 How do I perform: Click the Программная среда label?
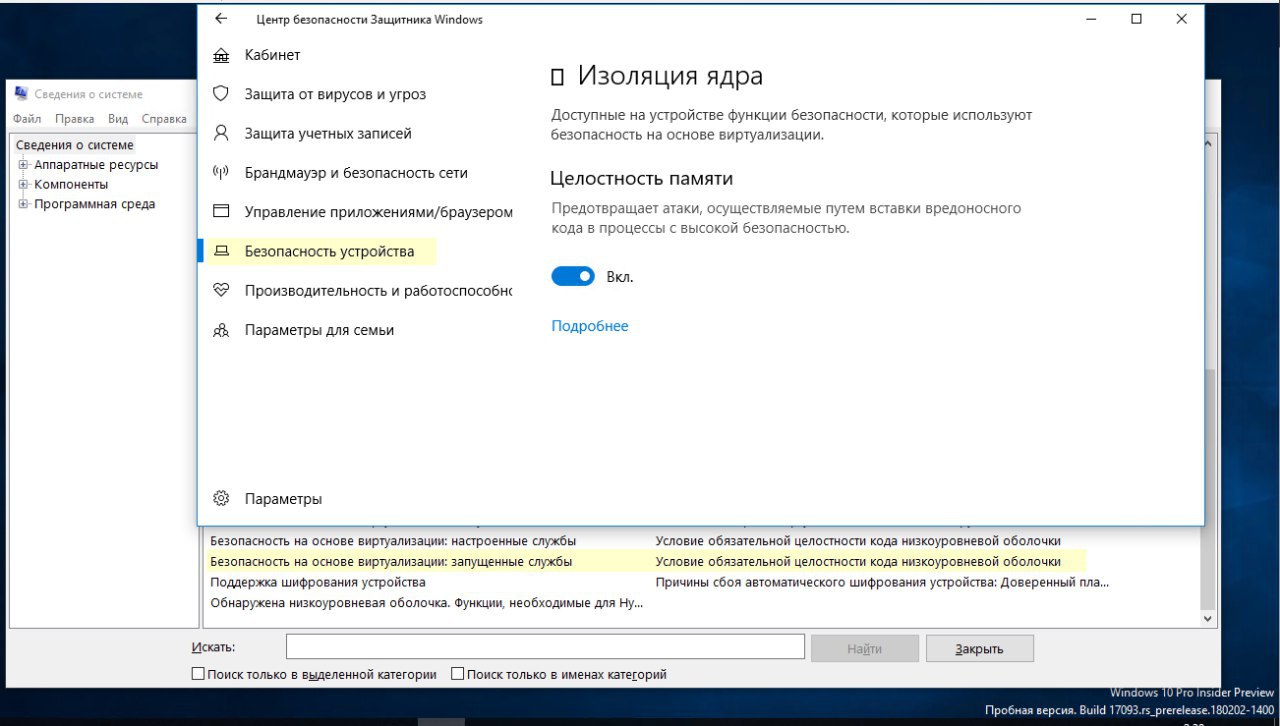pyautogui.click(x=94, y=204)
